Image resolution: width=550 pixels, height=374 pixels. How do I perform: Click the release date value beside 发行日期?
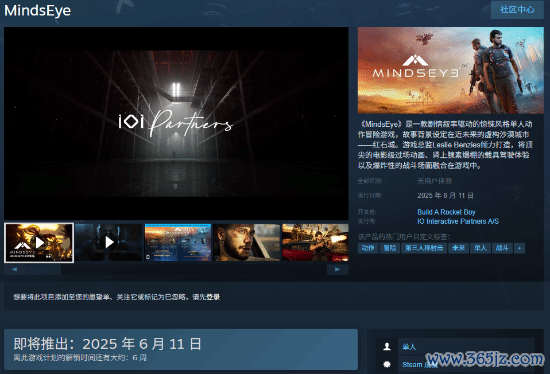(445, 195)
